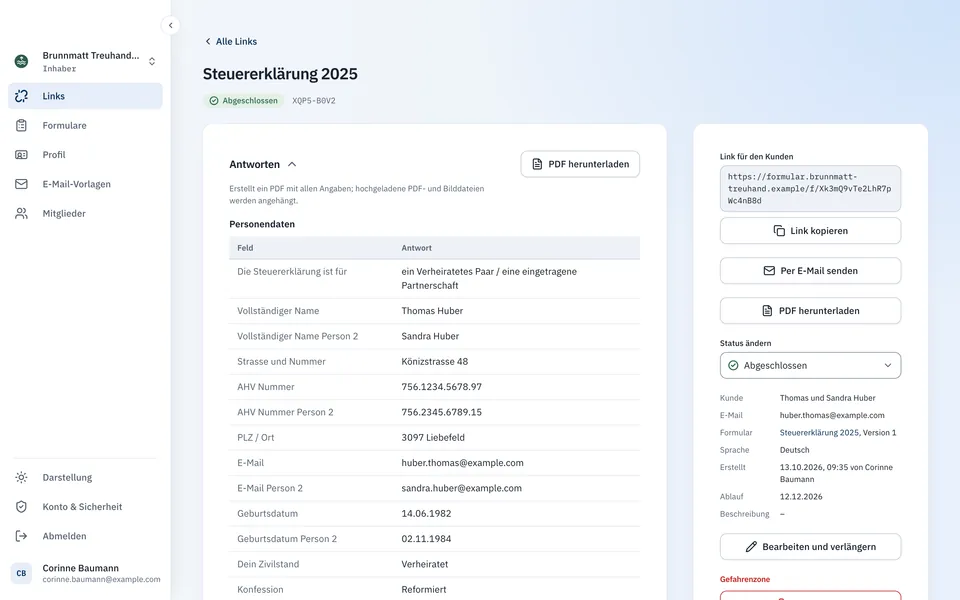Click expiry date 12.12.2026

(x=801, y=497)
